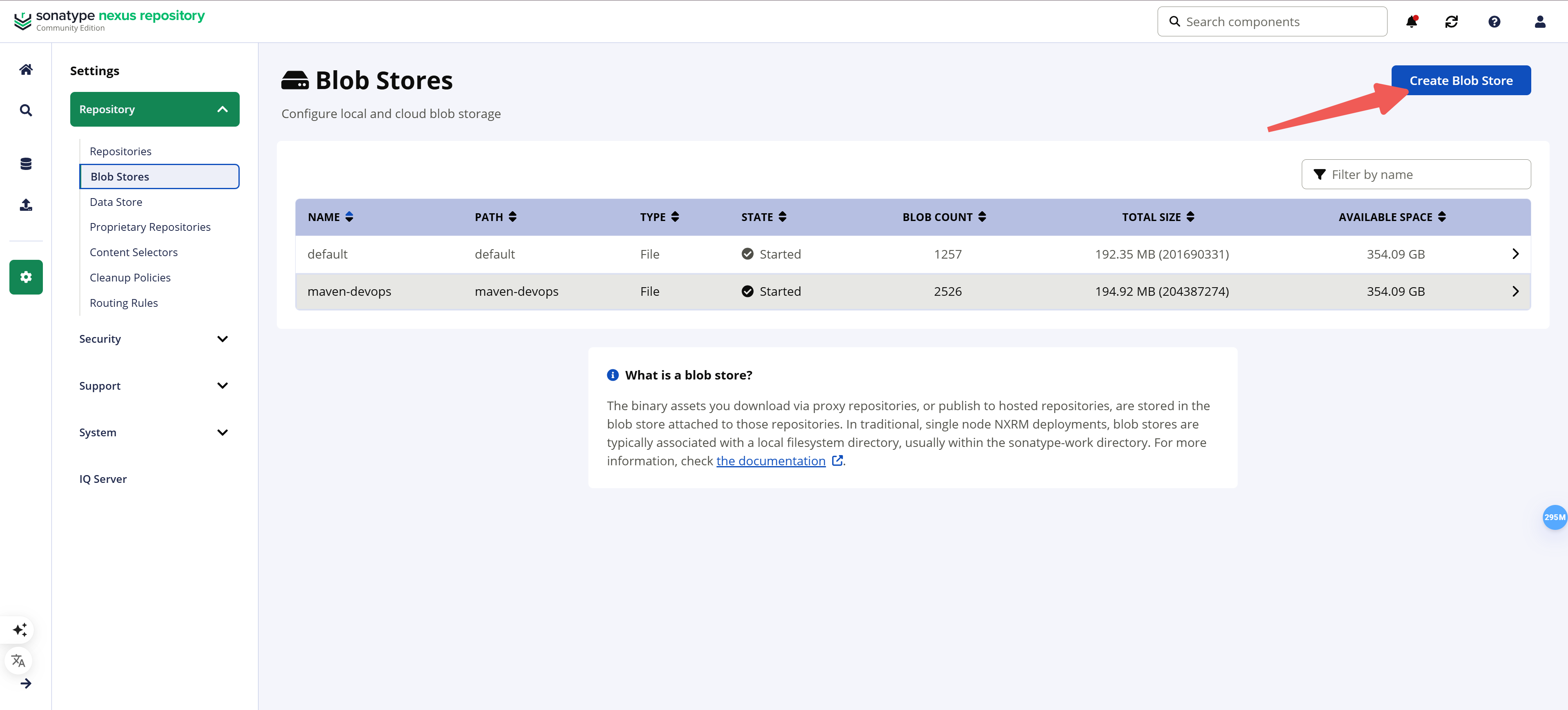This screenshot has height=710, width=1568.
Task: Sort table by NAME column
Action: pos(330,217)
